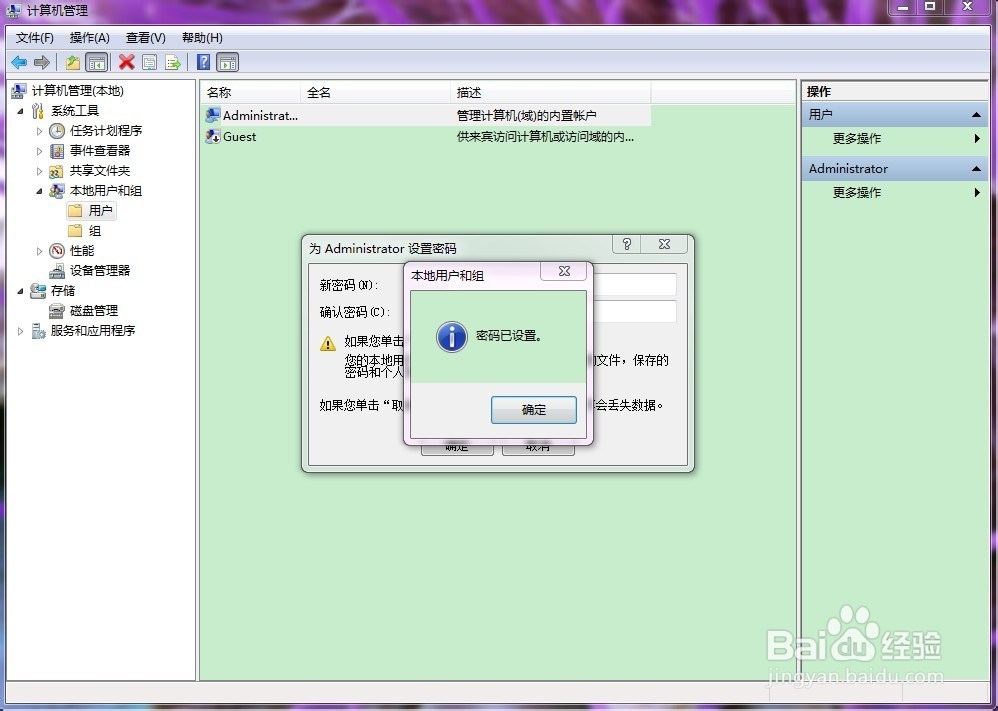Click the 确认密码 input field
The height and width of the screenshot is (711, 998).
pyautogui.click(x=634, y=311)
